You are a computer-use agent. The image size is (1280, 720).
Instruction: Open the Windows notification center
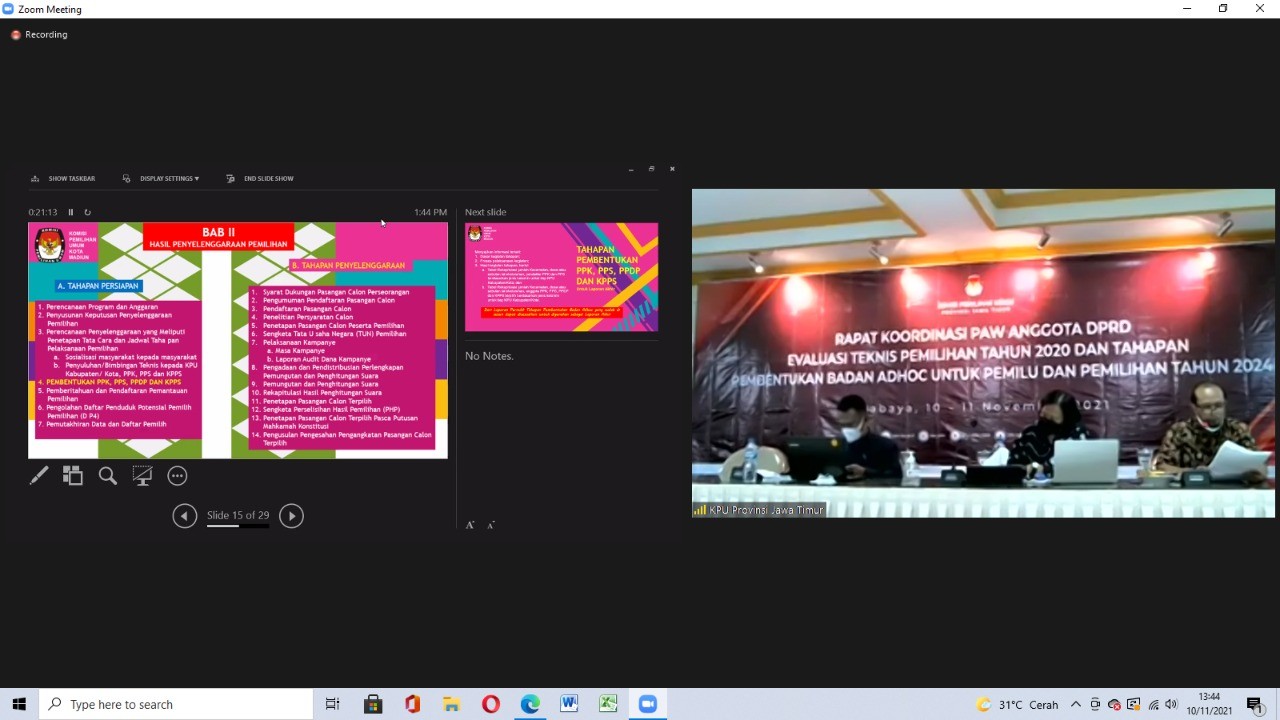(x=1254, y=705)
